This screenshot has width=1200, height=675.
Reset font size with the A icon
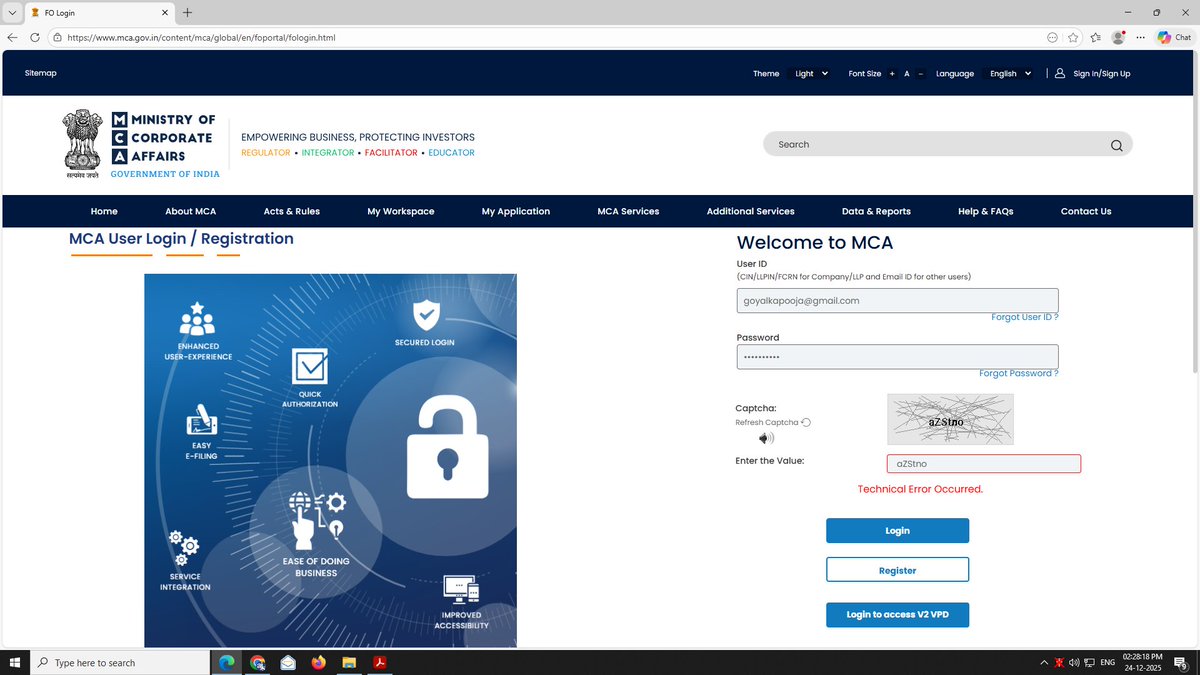[906, 74]
